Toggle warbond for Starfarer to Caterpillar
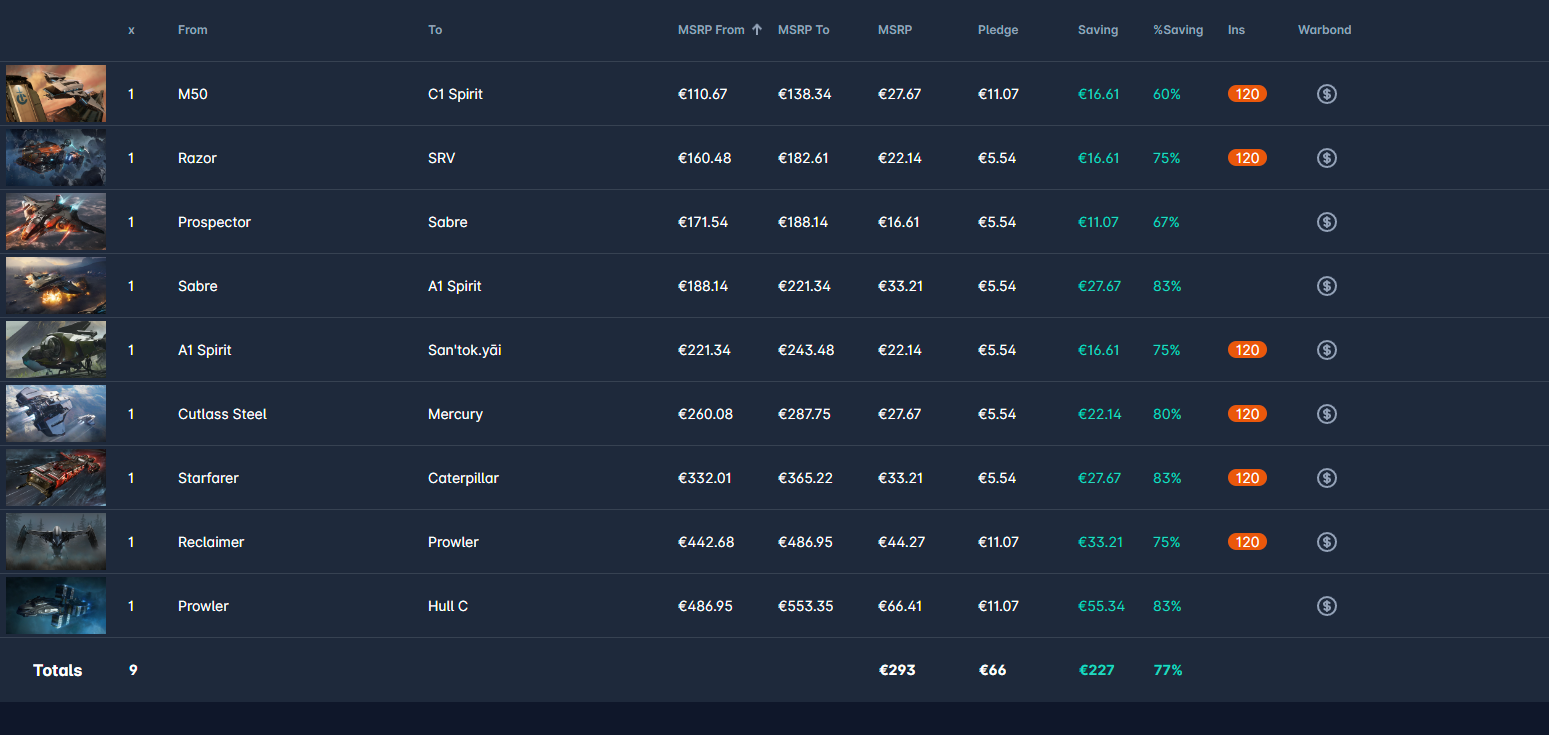 point(1326,478)
